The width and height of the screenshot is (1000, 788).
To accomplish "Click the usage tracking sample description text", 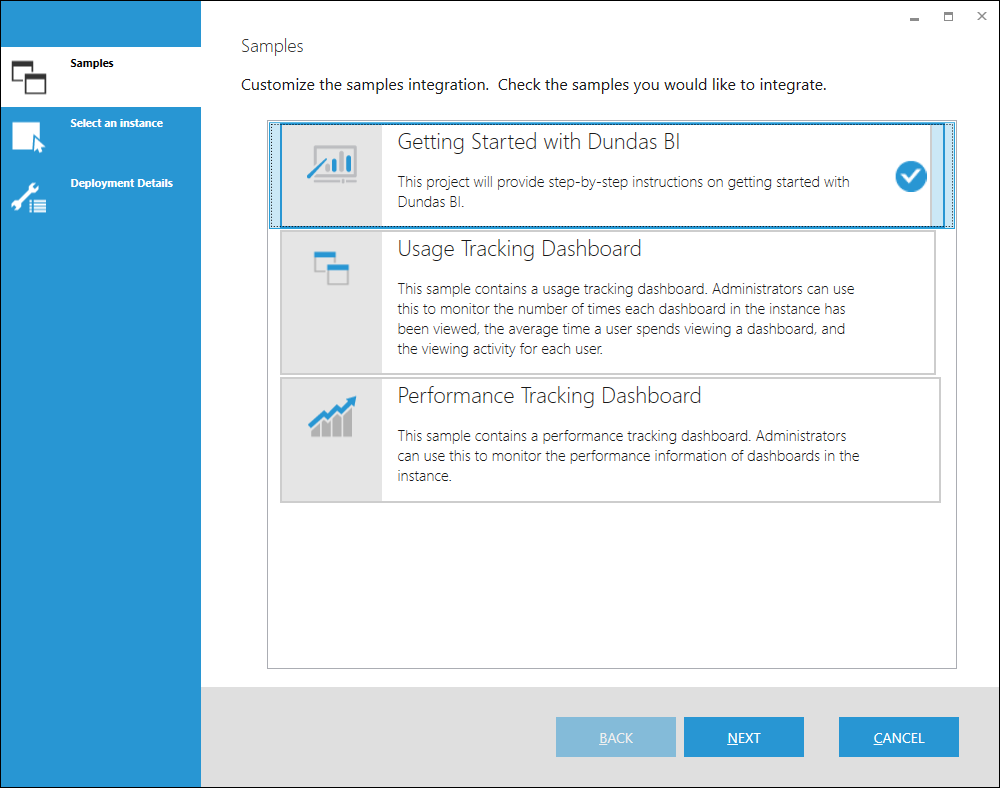I will 626,319.
